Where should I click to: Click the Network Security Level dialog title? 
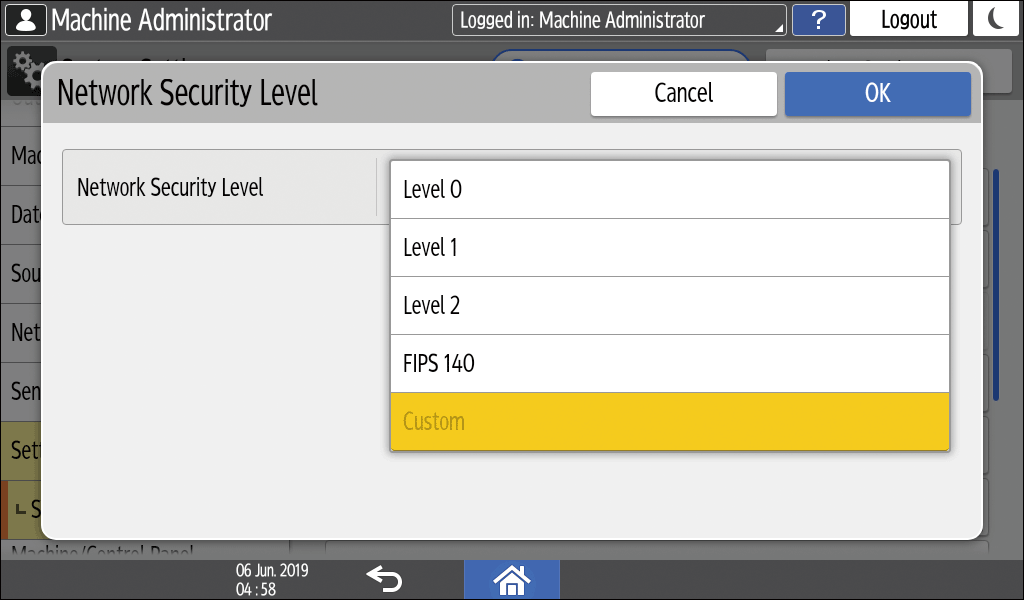tap(187, 93)
